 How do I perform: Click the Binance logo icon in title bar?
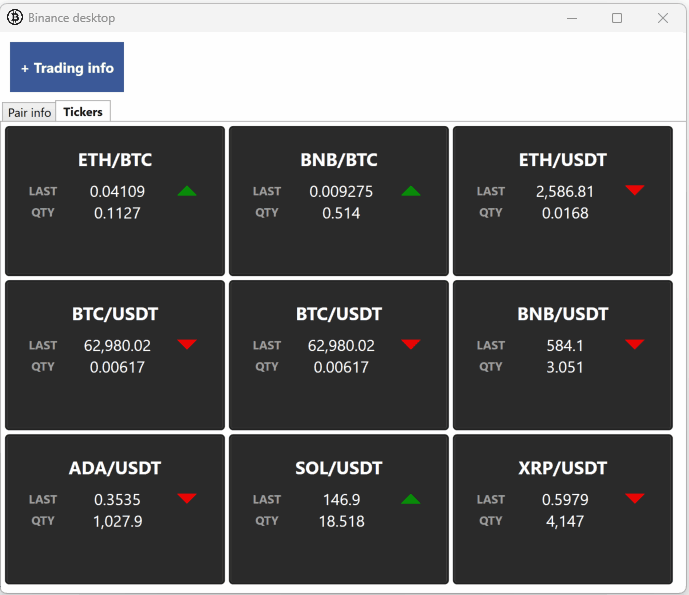[x=15, y=18]
